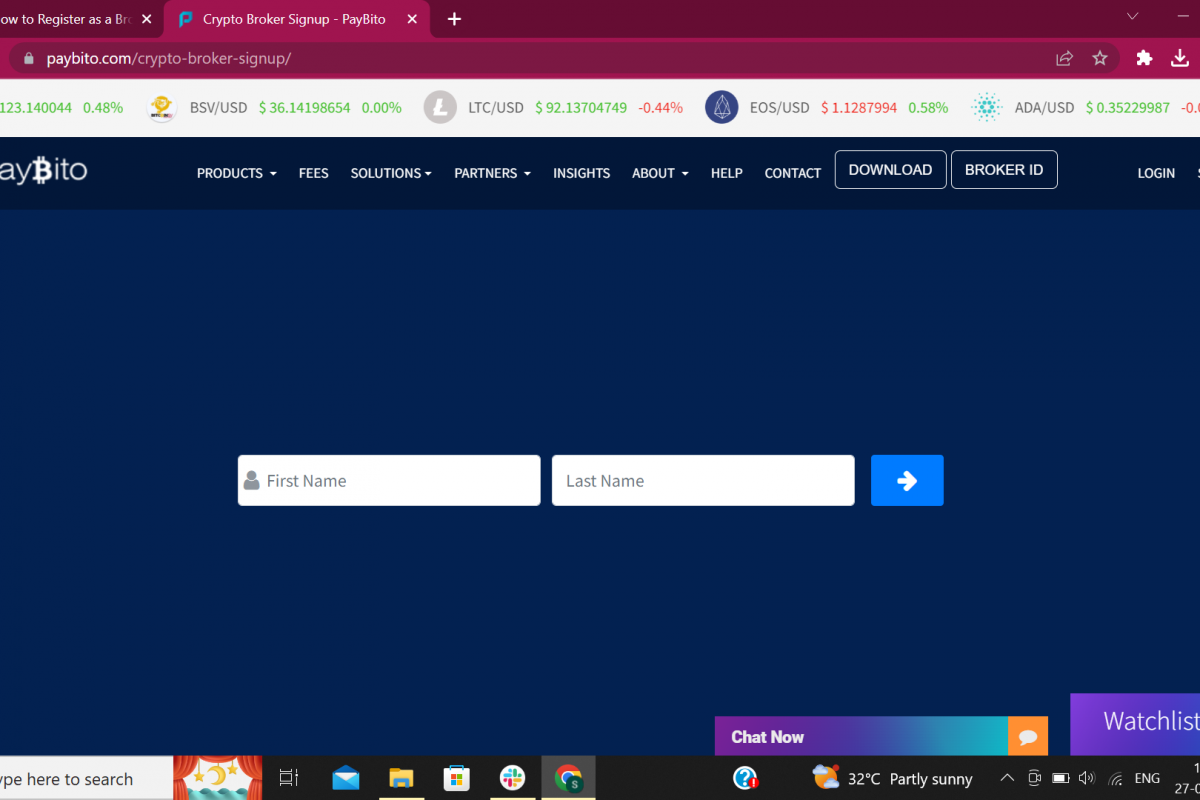
Task: Click the battery tray icon
Action: 1061,778
